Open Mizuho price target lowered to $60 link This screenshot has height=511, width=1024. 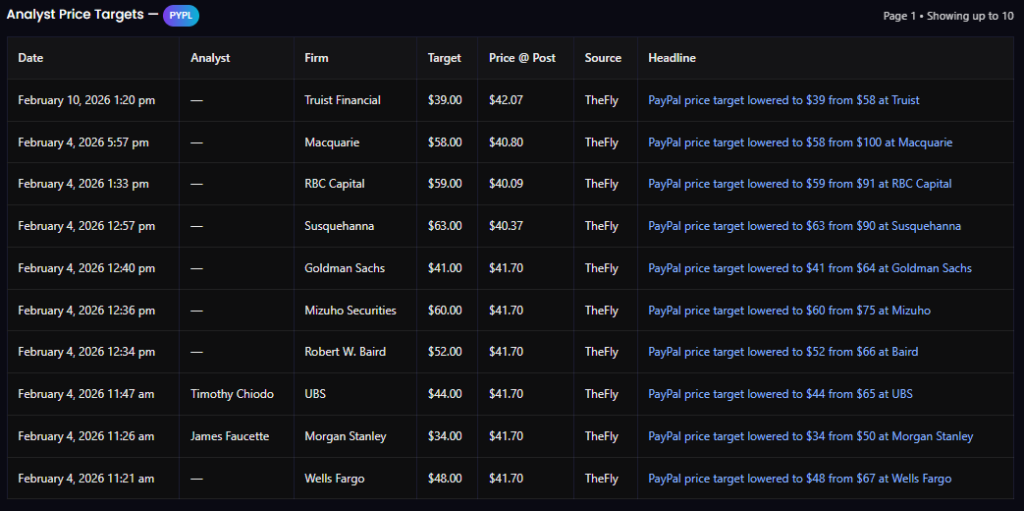(789, 310)
